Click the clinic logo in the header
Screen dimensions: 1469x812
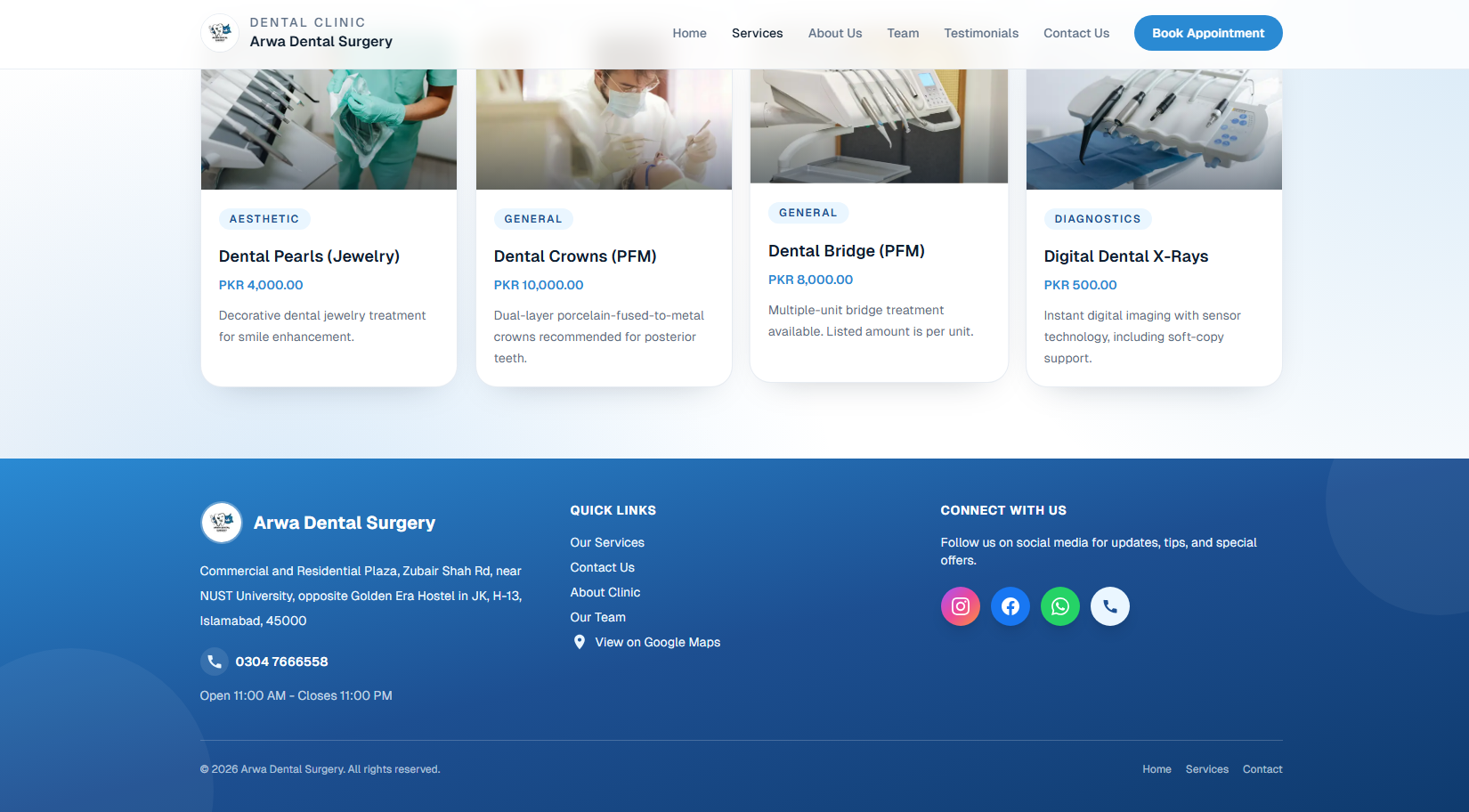(219, 33)
